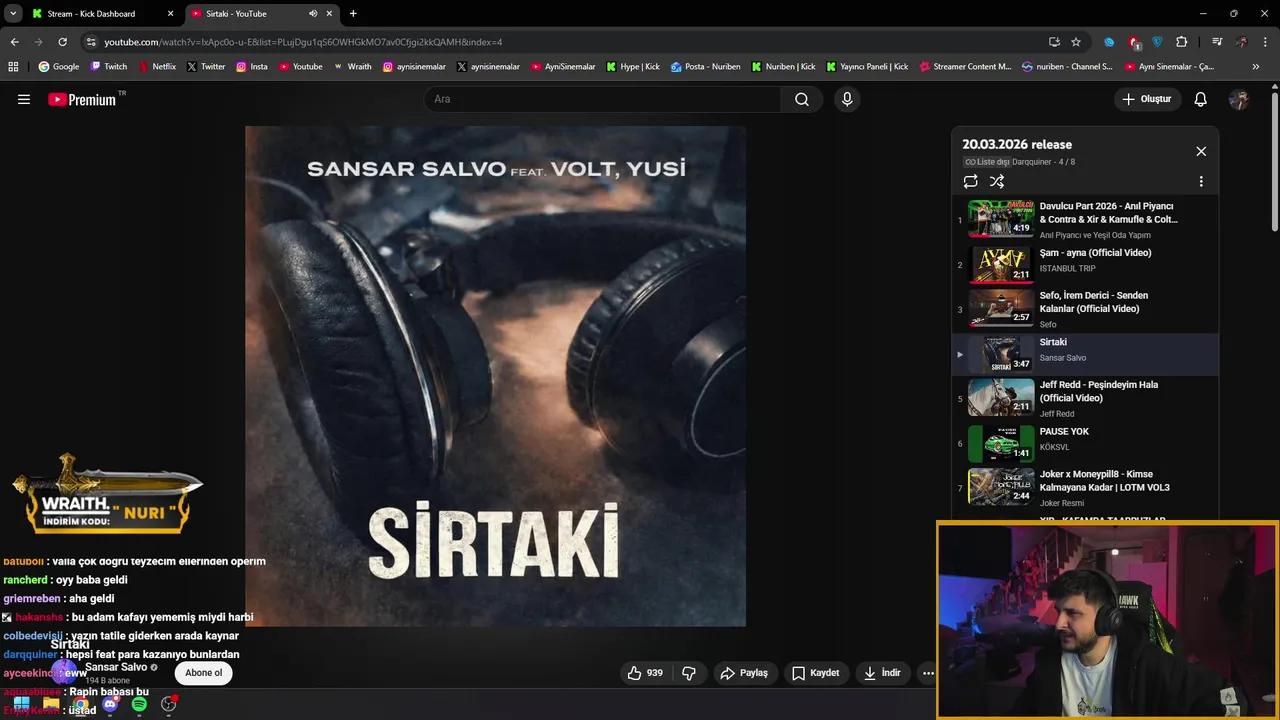This screenshot has width=1280, height=720.
Task: Show more bookmarks with the chevron
Action: click(x=1255, y=67)
